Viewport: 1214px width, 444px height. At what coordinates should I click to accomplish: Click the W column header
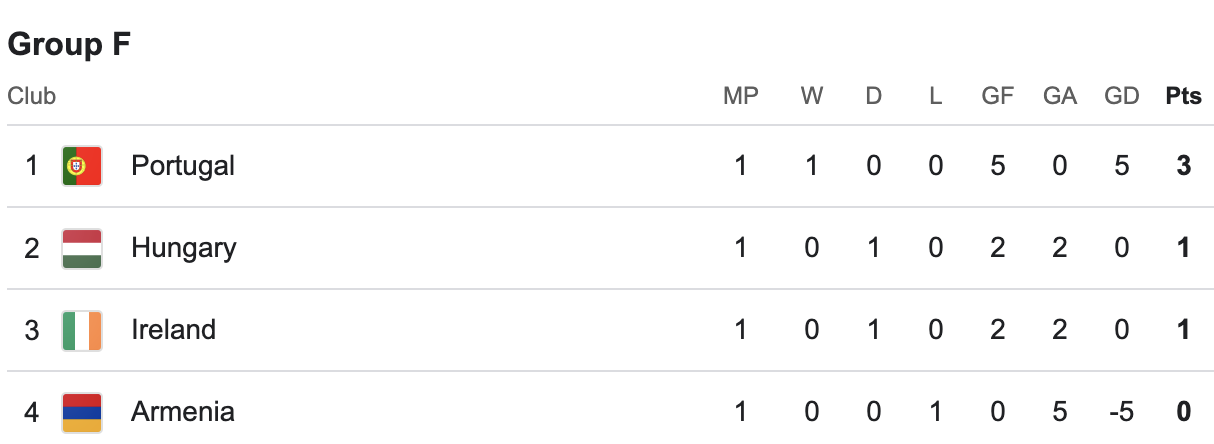coord(811,96)
